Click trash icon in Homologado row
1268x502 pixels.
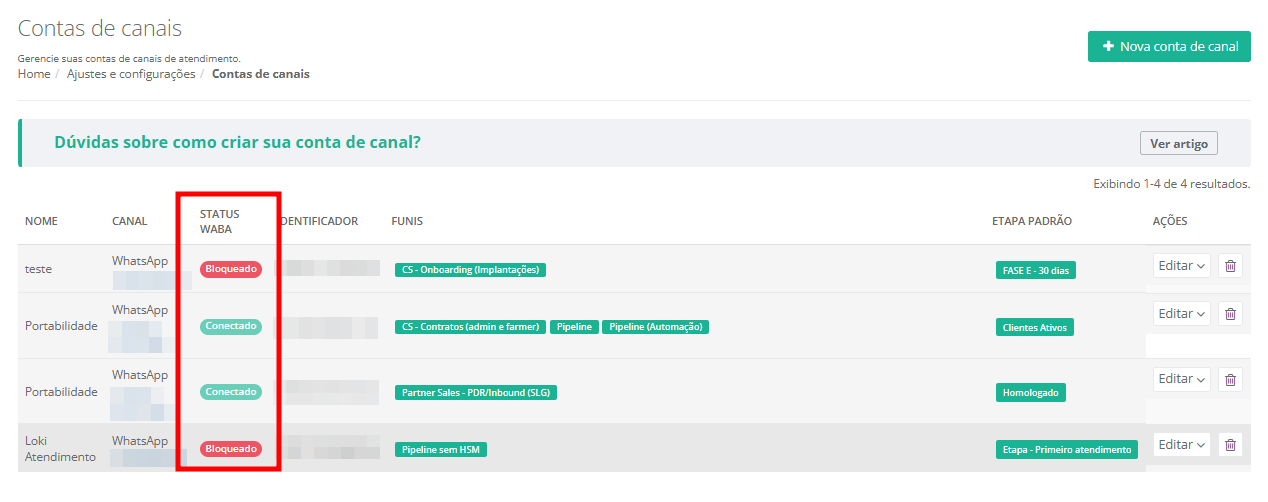[x=1230, y=380]
